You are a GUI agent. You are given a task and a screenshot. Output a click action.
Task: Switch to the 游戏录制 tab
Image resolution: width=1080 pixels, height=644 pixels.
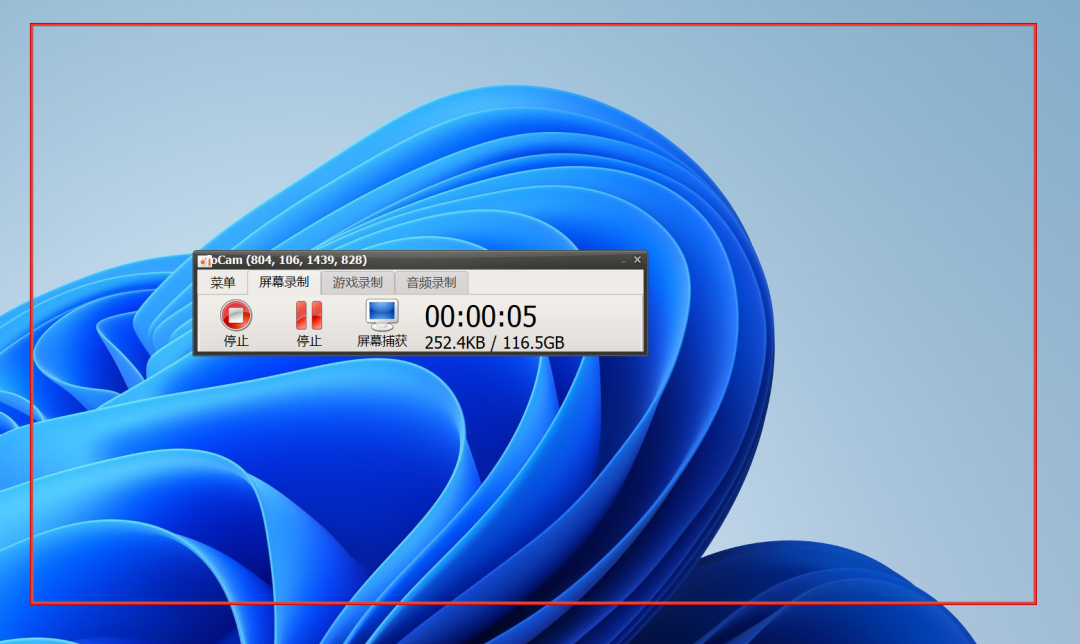(x=358, y=283)
